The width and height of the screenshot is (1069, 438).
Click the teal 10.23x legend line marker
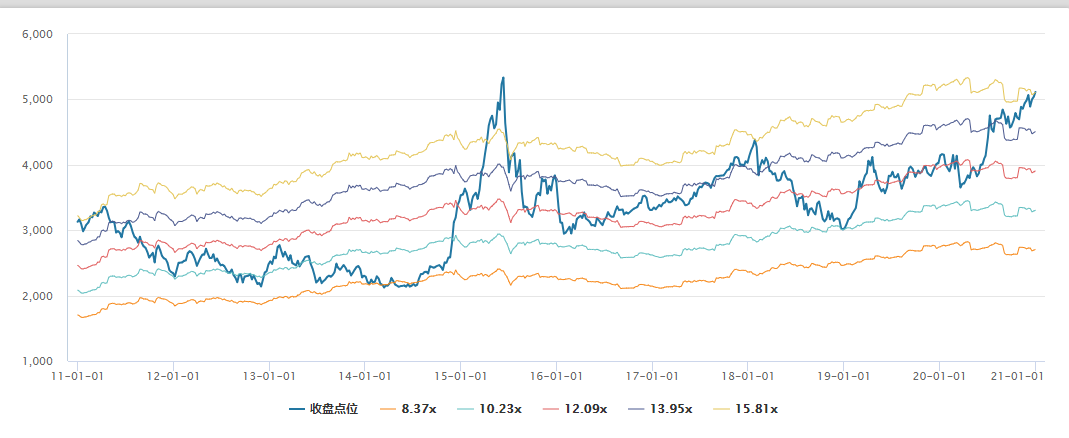[468, 410]
